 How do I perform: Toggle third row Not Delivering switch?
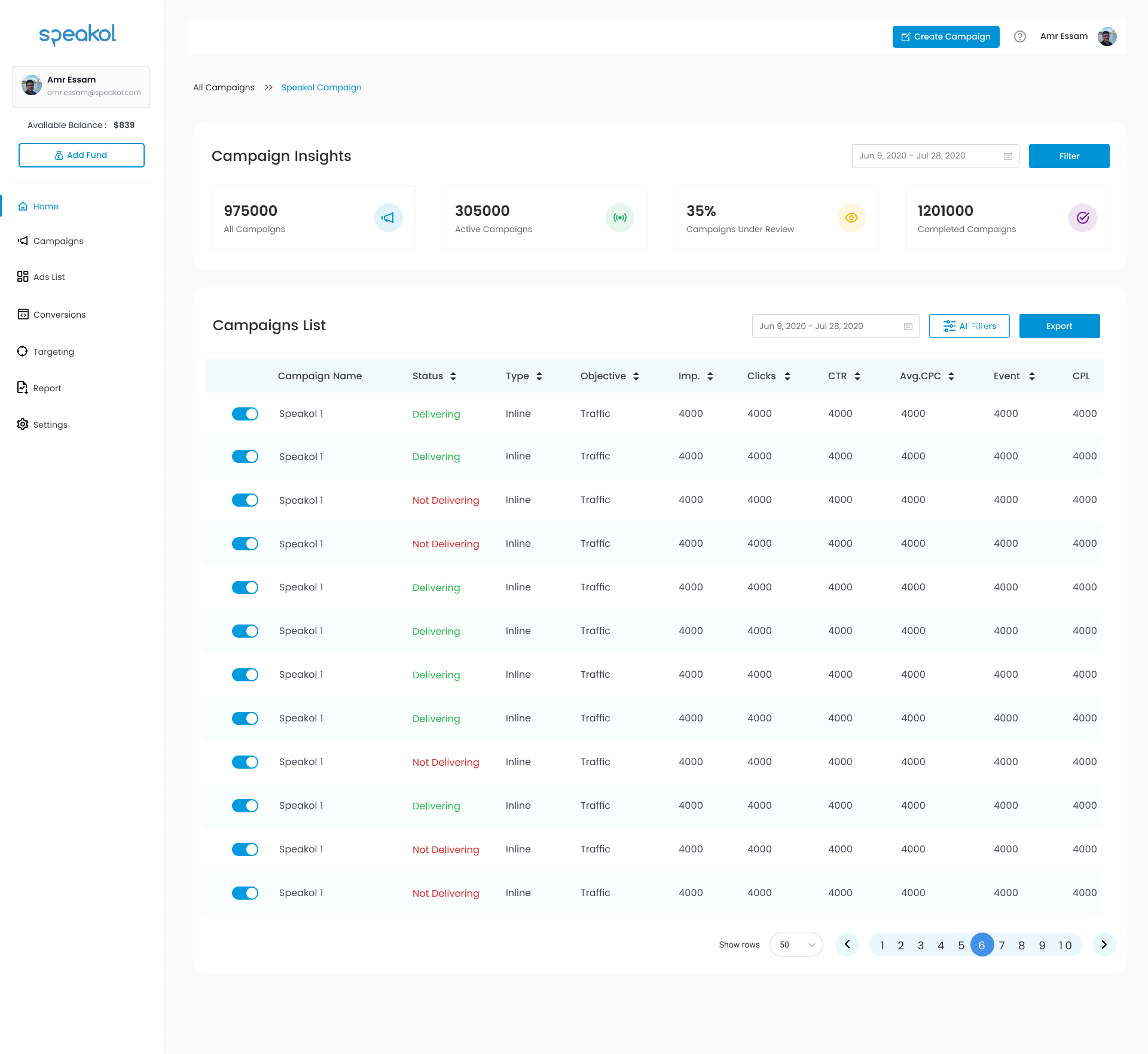point(245,500)
